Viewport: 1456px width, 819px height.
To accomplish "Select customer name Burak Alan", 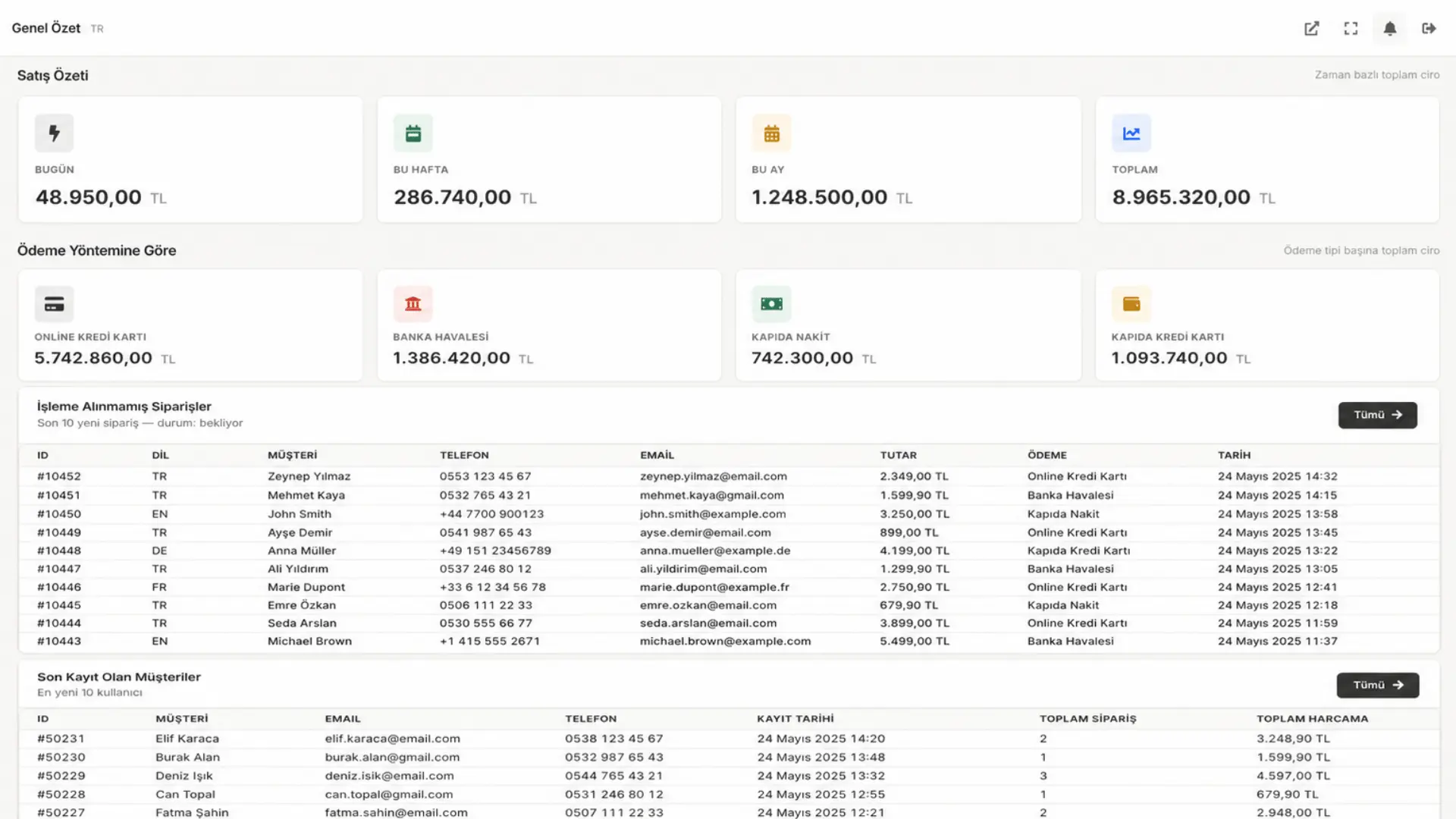I will tap(187, 757).
